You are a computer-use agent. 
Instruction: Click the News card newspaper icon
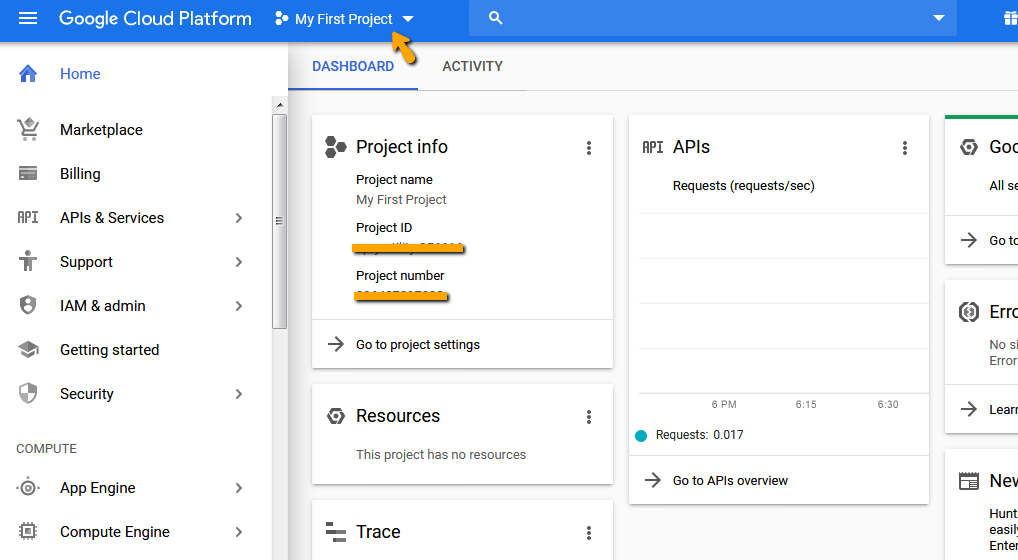click(x=969, y=481)
